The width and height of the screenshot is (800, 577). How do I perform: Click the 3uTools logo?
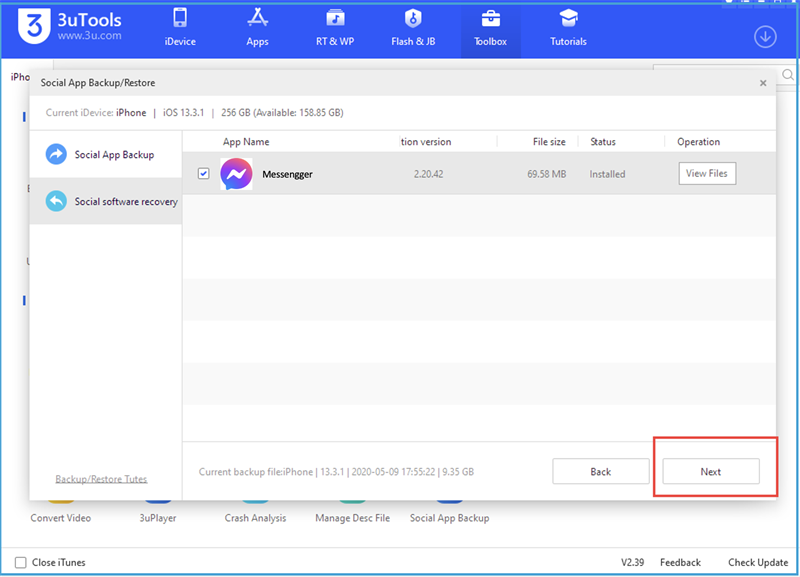34,26
